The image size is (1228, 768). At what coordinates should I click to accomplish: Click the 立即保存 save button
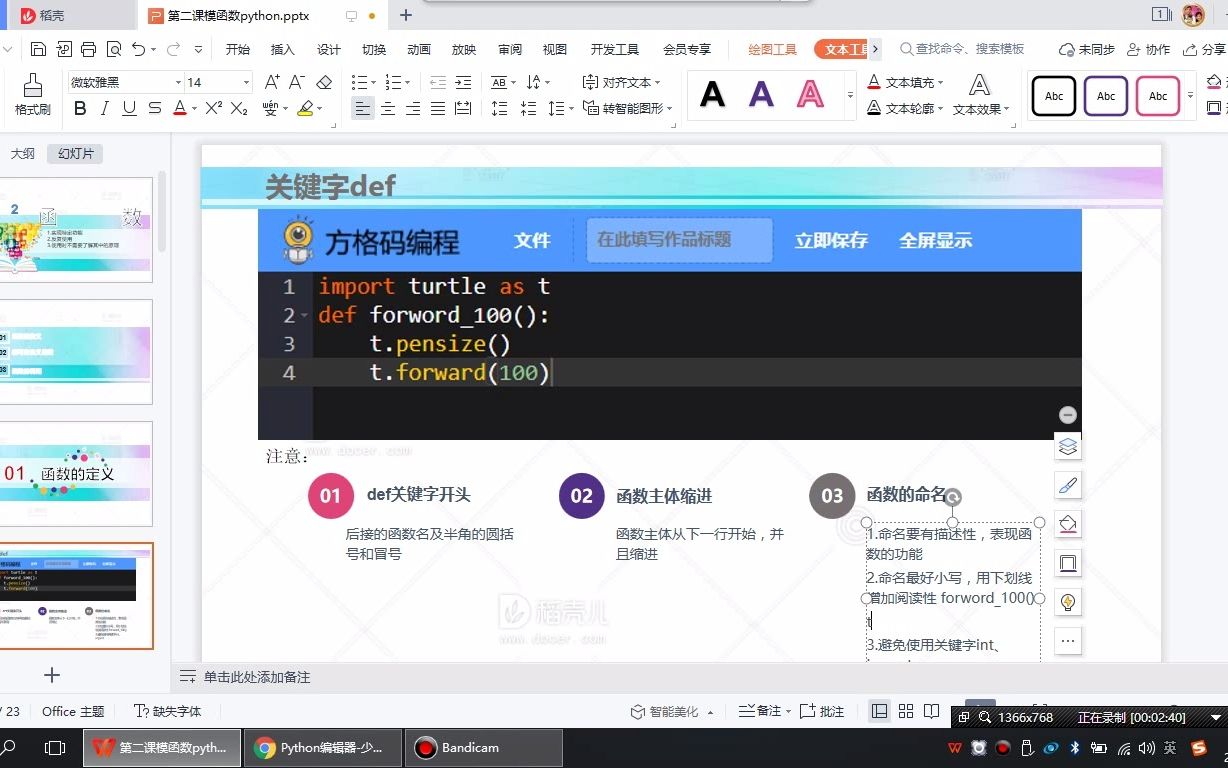tap(830, 240)
